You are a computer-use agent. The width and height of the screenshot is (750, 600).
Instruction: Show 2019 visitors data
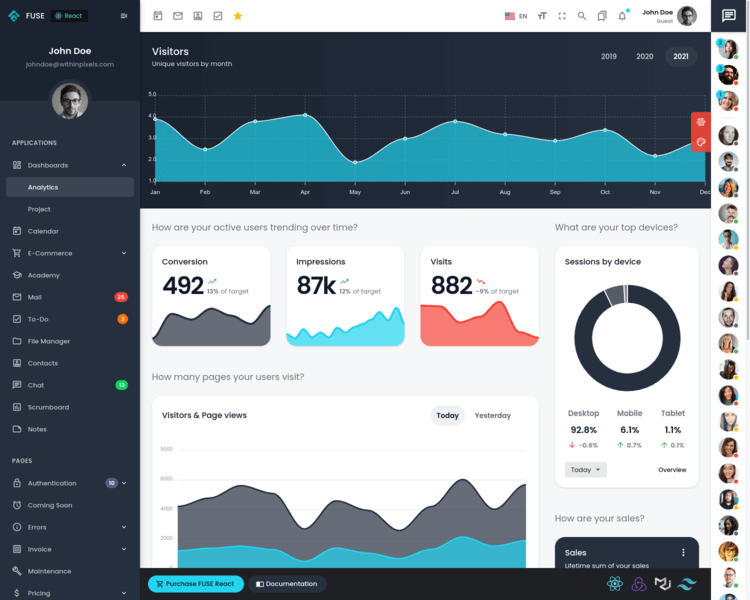tap(608, 56)
